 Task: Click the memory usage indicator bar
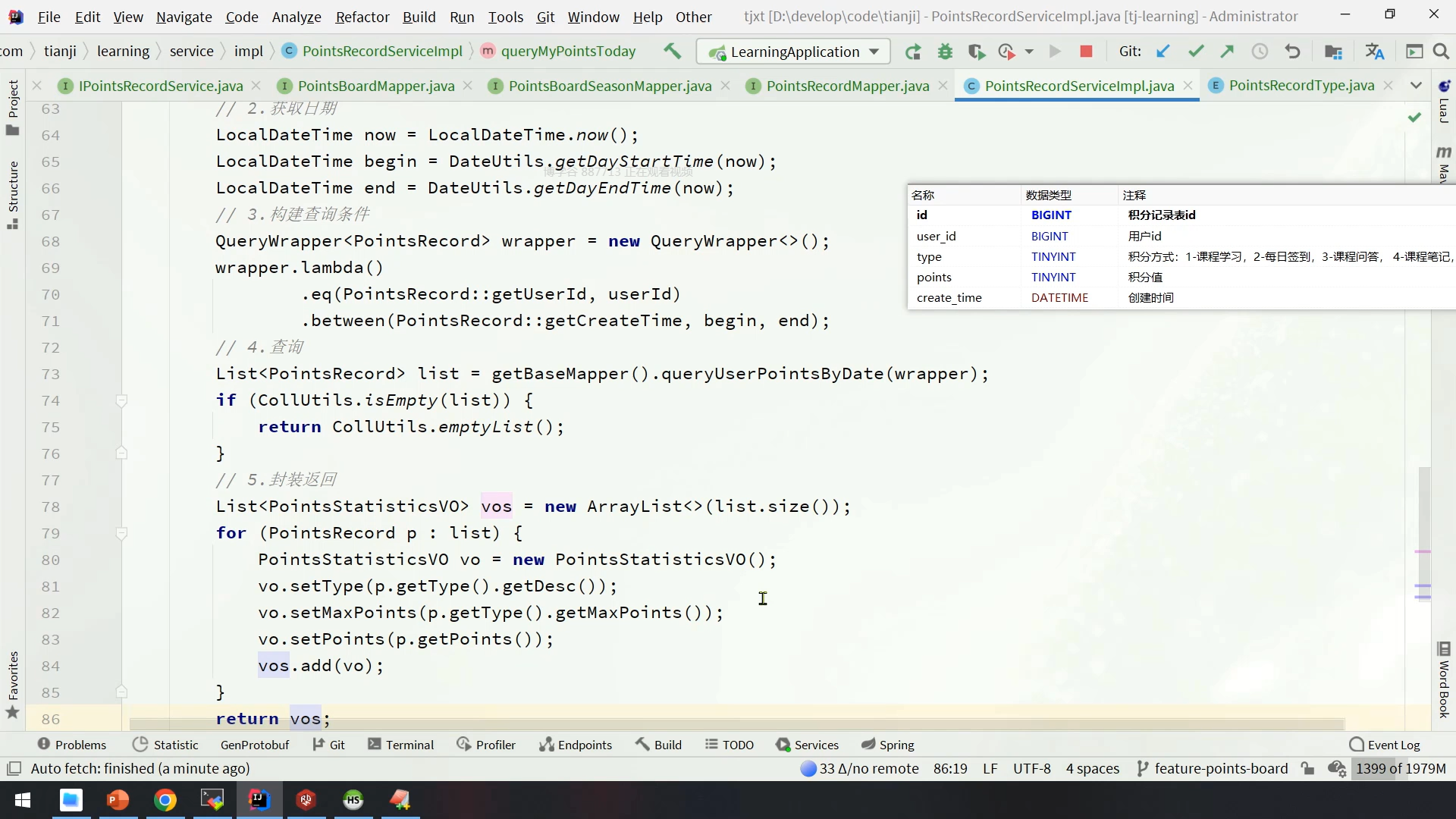click(x=1401, y=768)
